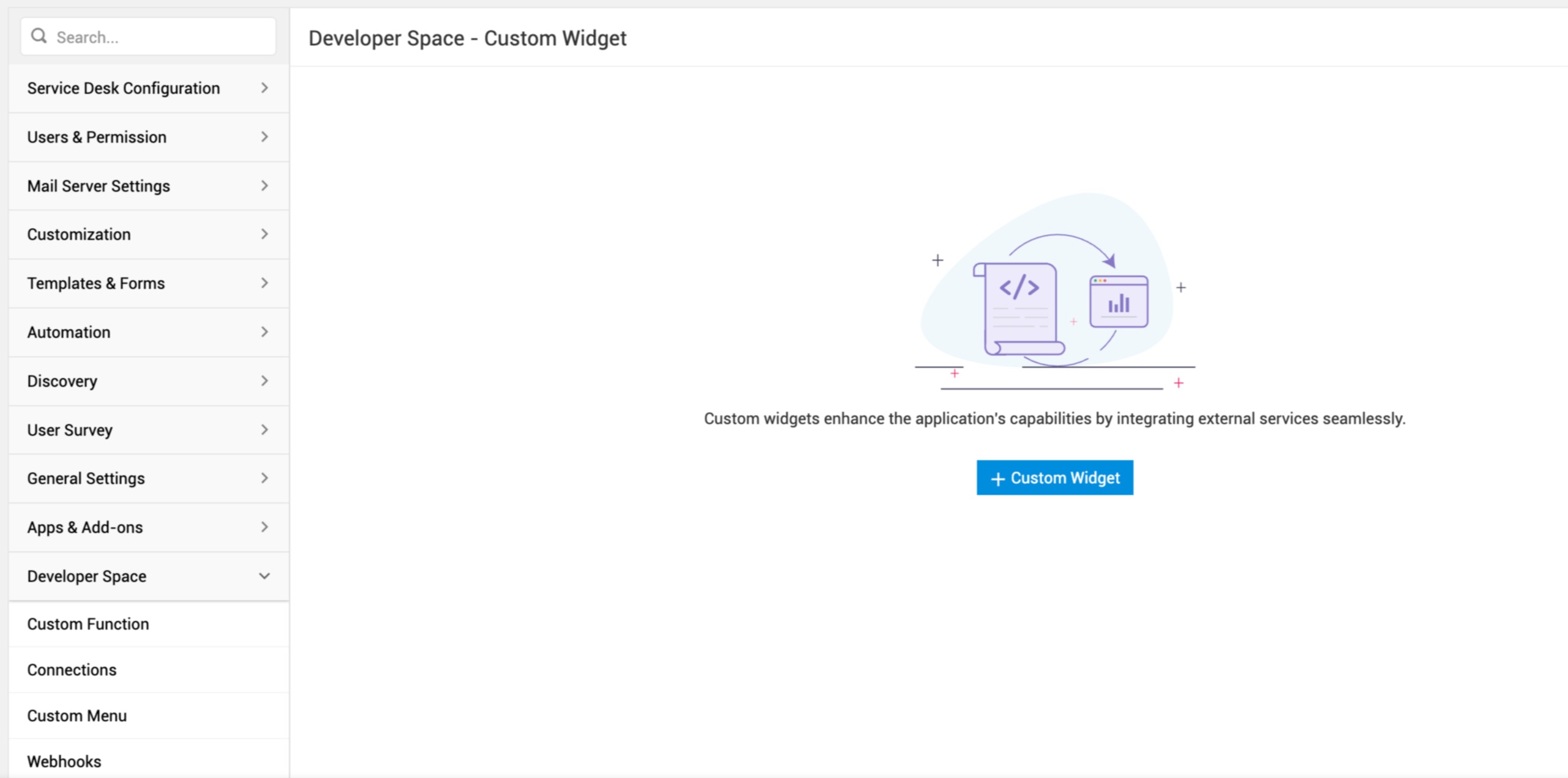Select Connections under Developer Space
This screenshot has width=1568, height=778.
72,670
